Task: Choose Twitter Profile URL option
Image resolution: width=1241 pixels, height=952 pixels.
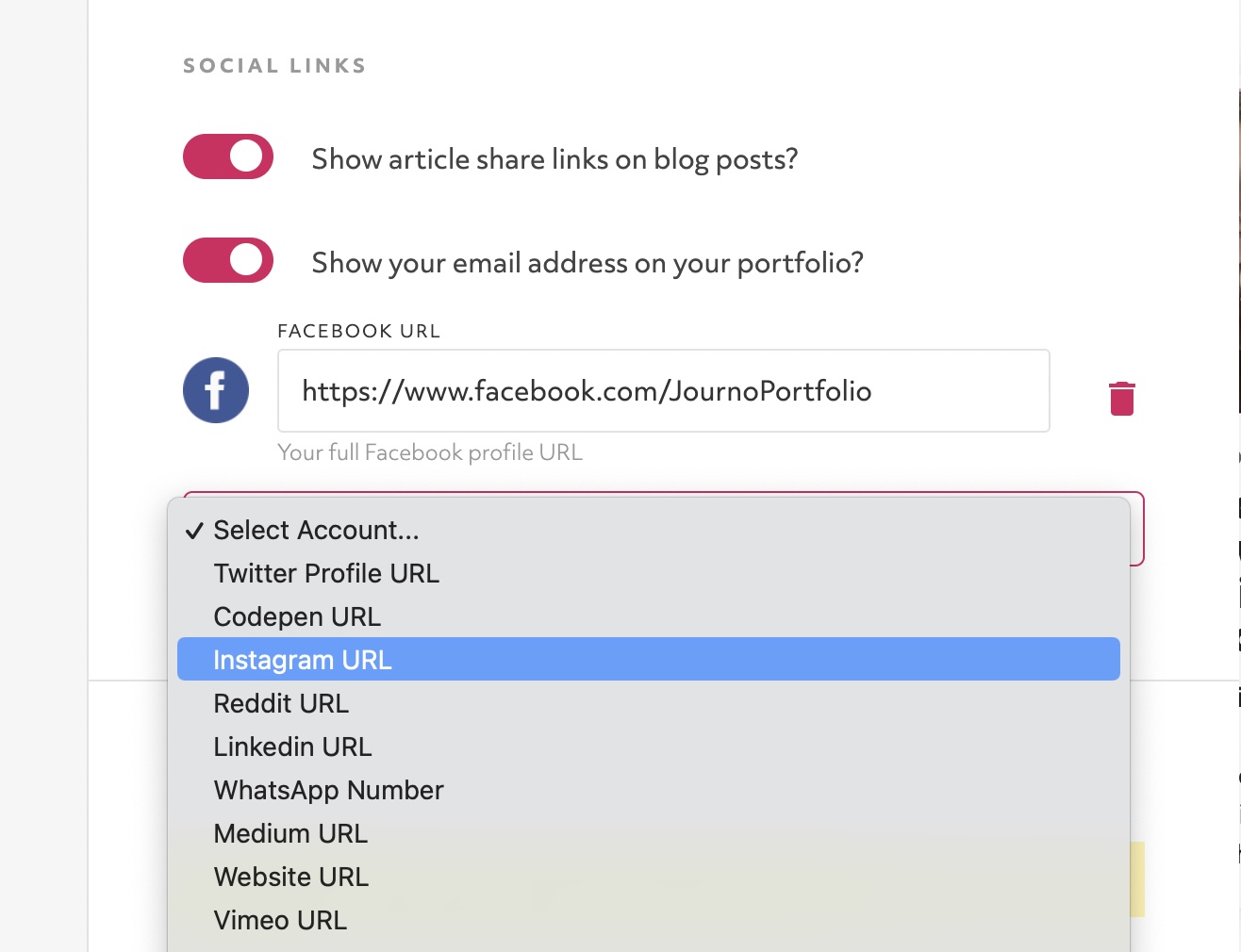Action: pyautogui.click(x=649, y=573)
